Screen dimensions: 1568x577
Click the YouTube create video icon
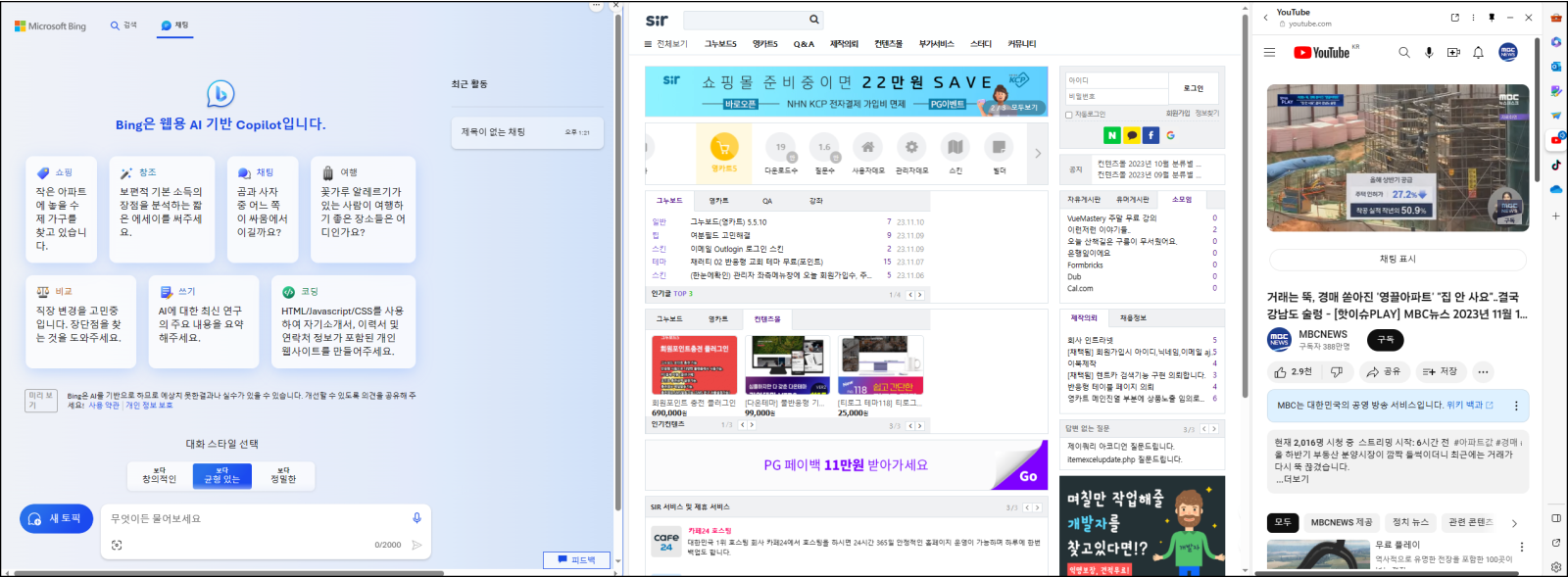tap(1453, 53)
